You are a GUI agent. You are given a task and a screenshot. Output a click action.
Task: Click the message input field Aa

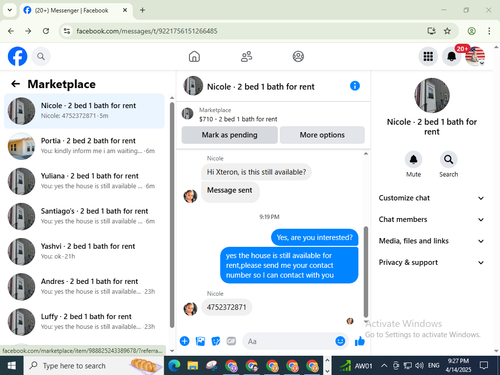288,341
